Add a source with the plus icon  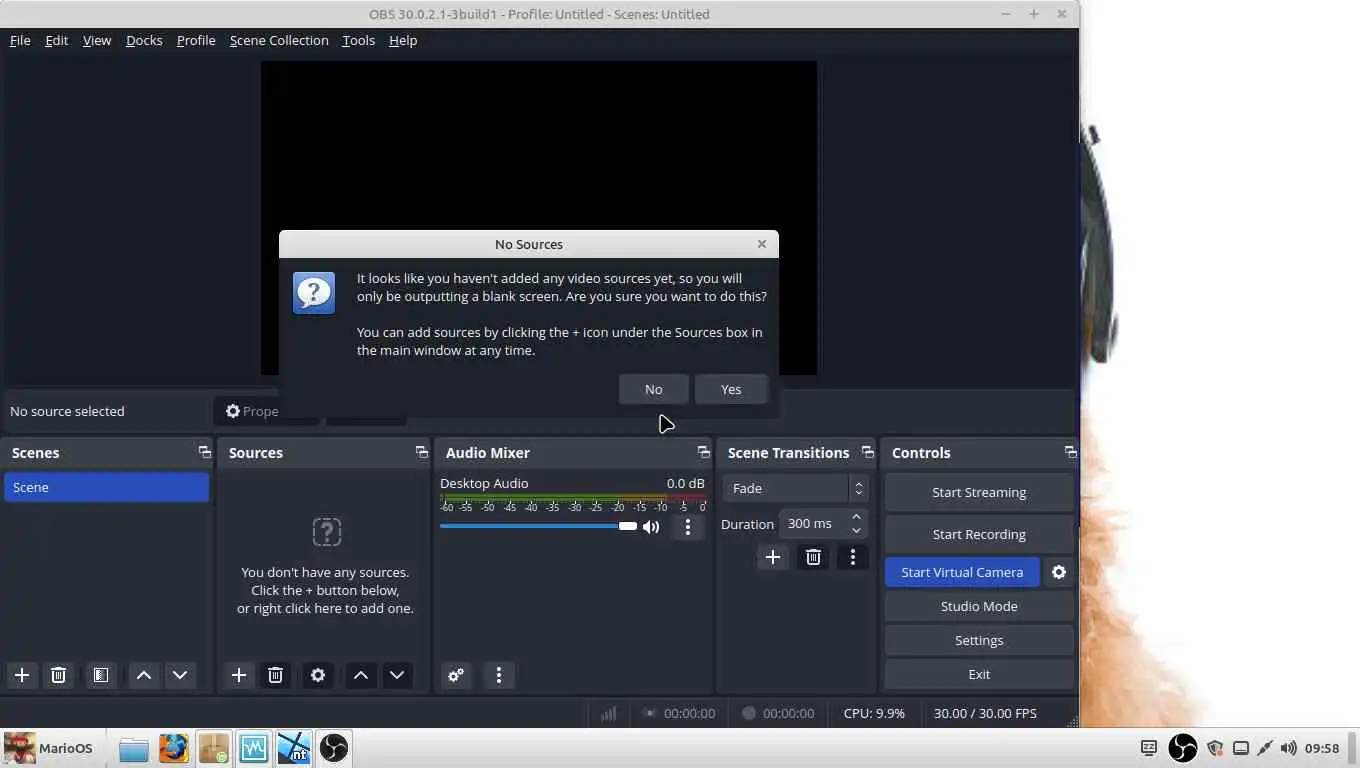239,675
